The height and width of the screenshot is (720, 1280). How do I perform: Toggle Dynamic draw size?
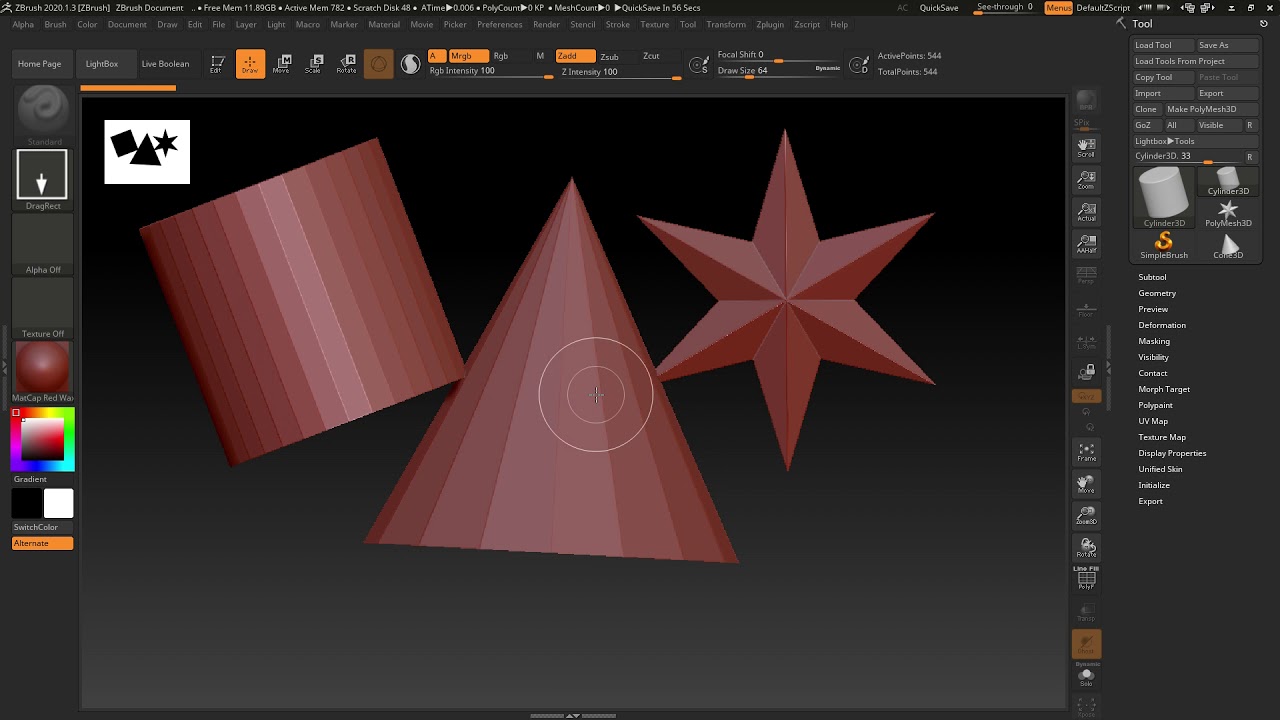coord(827,68)
